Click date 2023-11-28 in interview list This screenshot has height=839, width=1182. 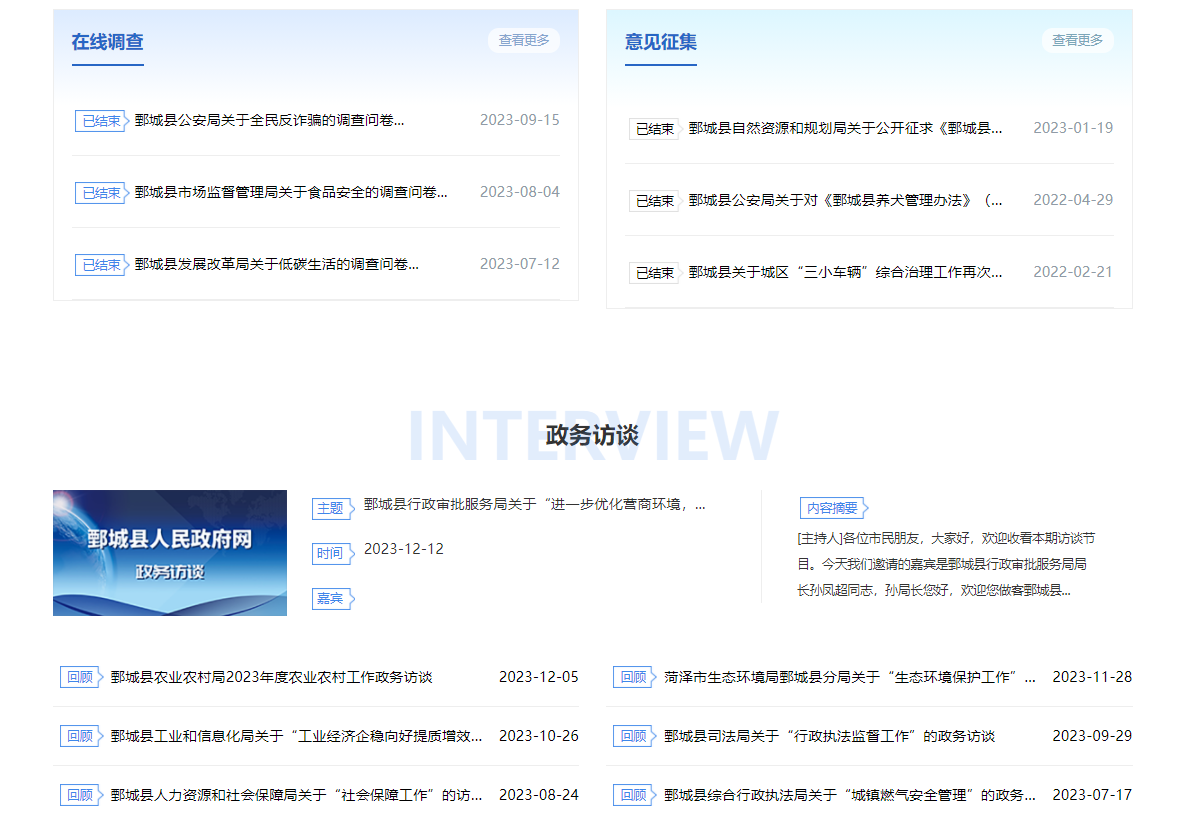pos(1092,677)
